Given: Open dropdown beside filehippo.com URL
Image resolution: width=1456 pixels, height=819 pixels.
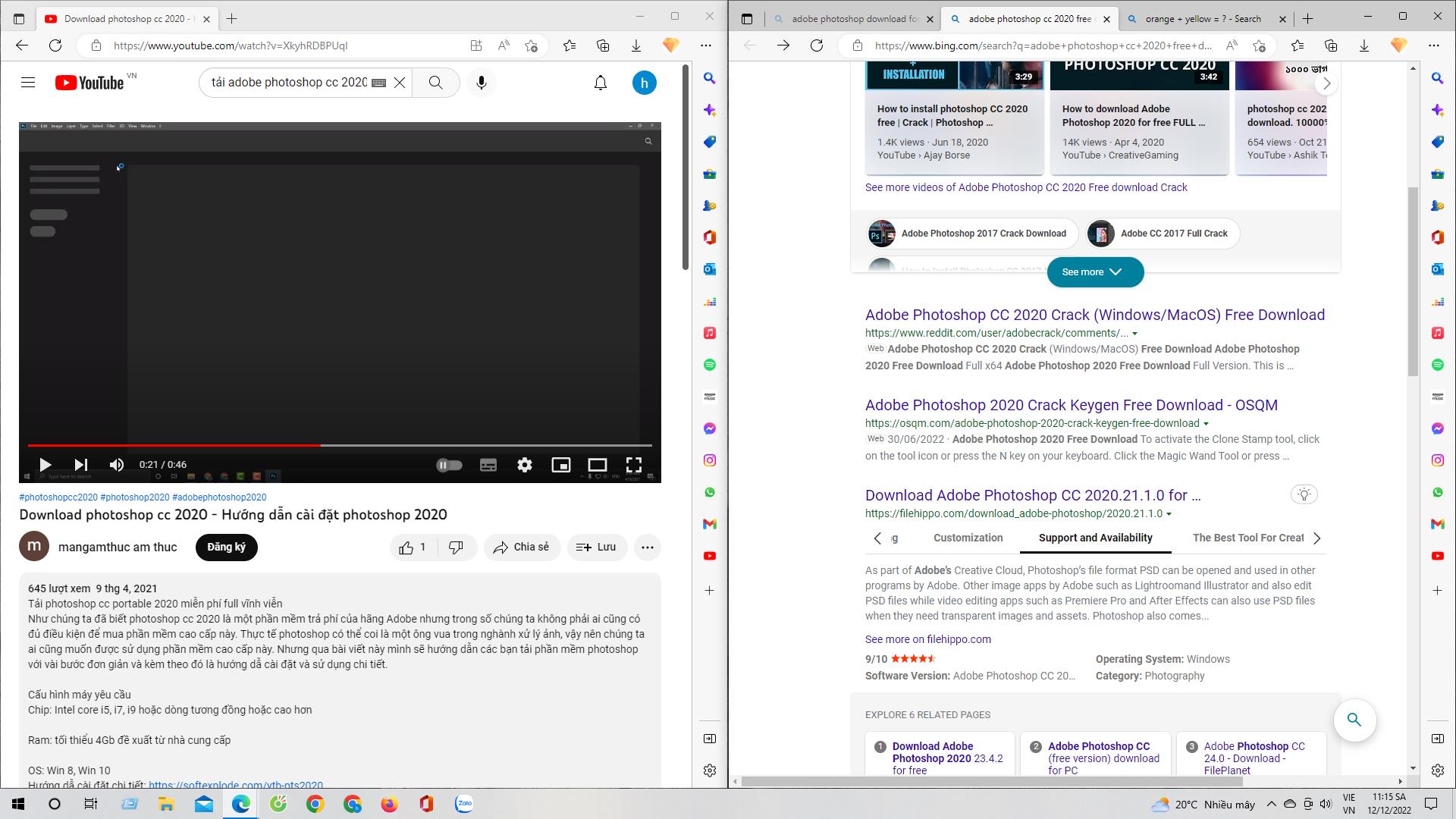Looking at the screenshot, I should [x=1169, y=514].
